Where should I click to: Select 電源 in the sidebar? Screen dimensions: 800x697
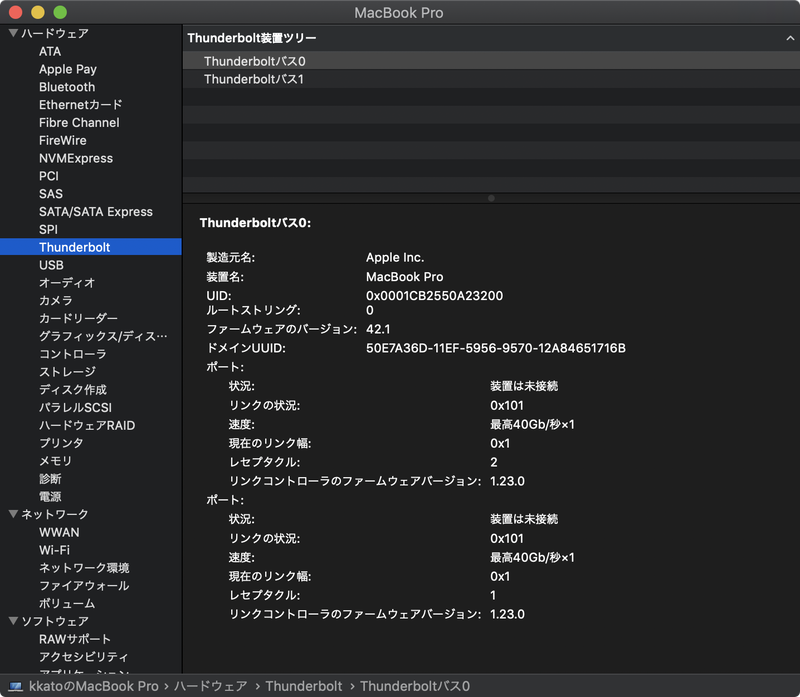pos(50,496)
